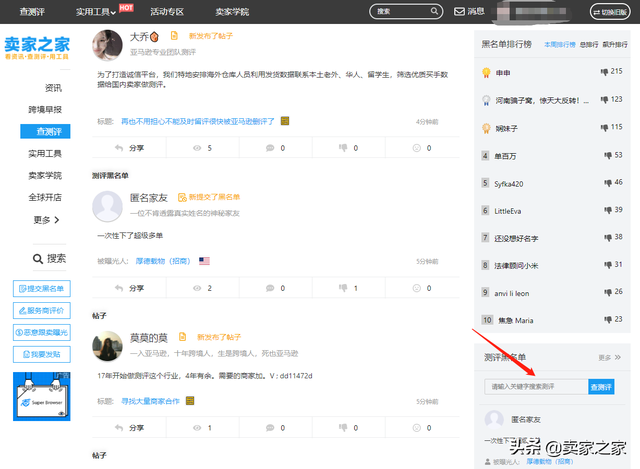
Task: Open ranking entry Syfka420
Action: pyautogui.click(x=509, y=184)
